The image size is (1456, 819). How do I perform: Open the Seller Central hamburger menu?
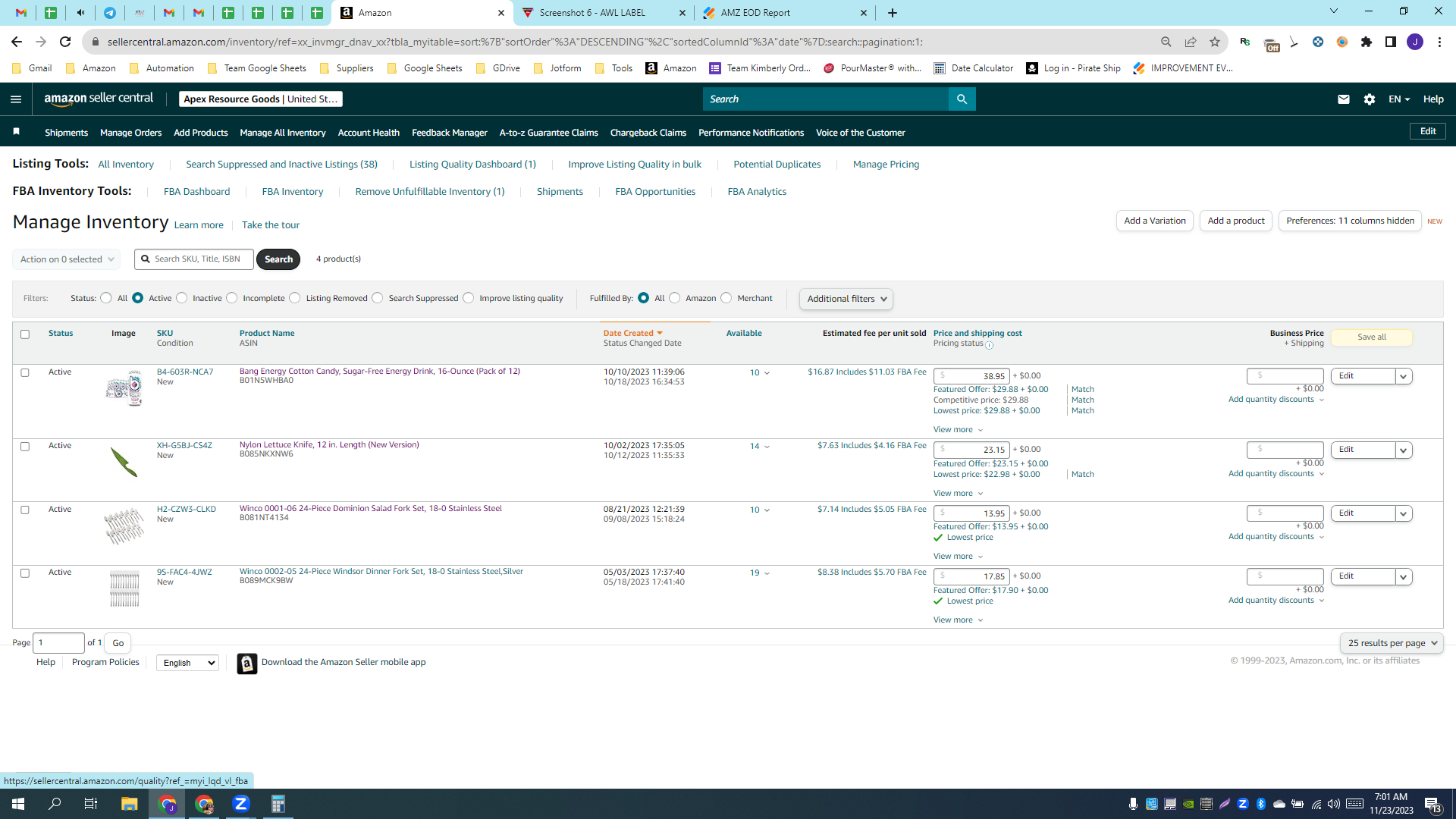click(16, 99)
